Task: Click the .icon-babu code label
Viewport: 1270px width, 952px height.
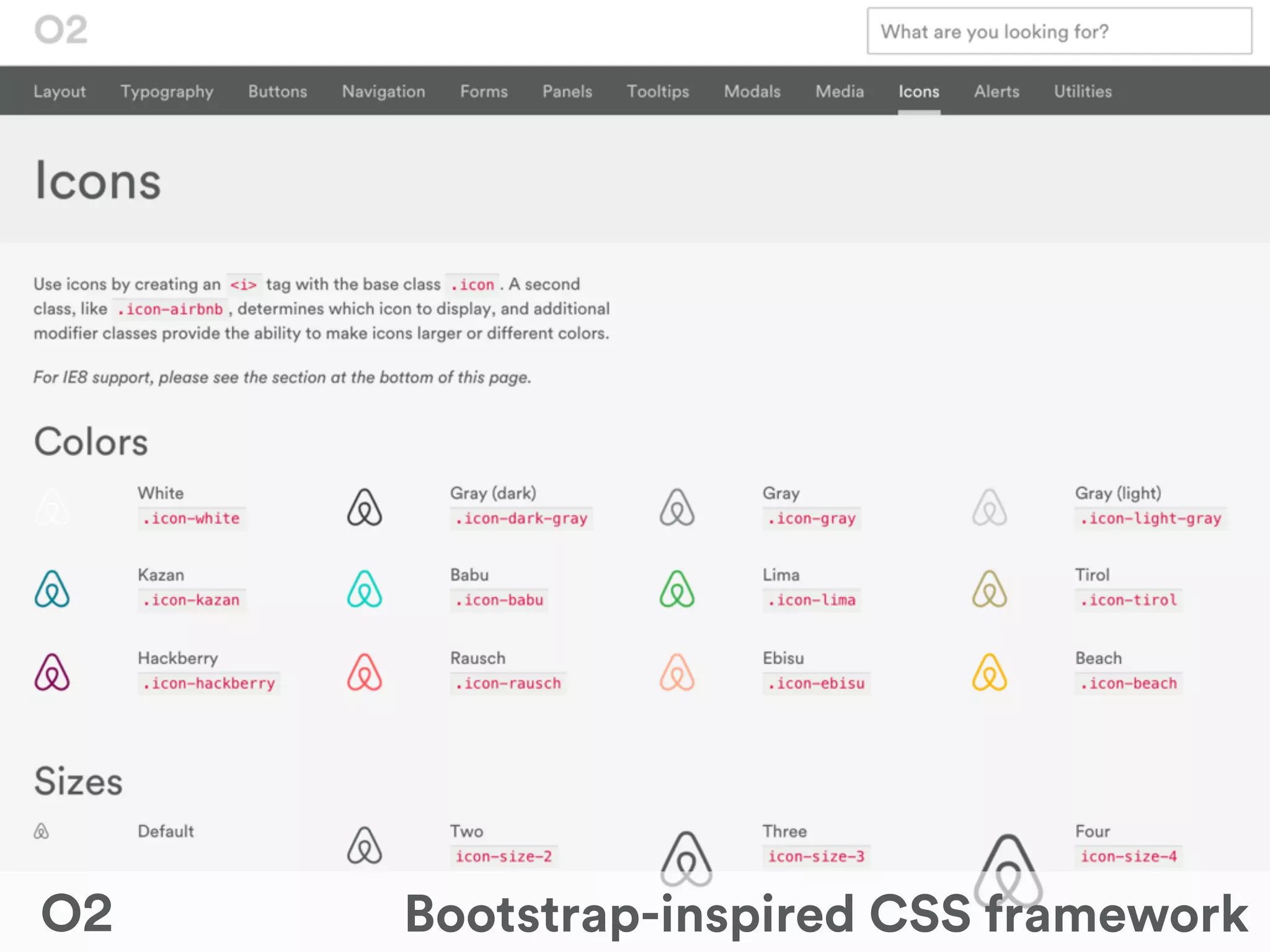Action: (499, 600)
